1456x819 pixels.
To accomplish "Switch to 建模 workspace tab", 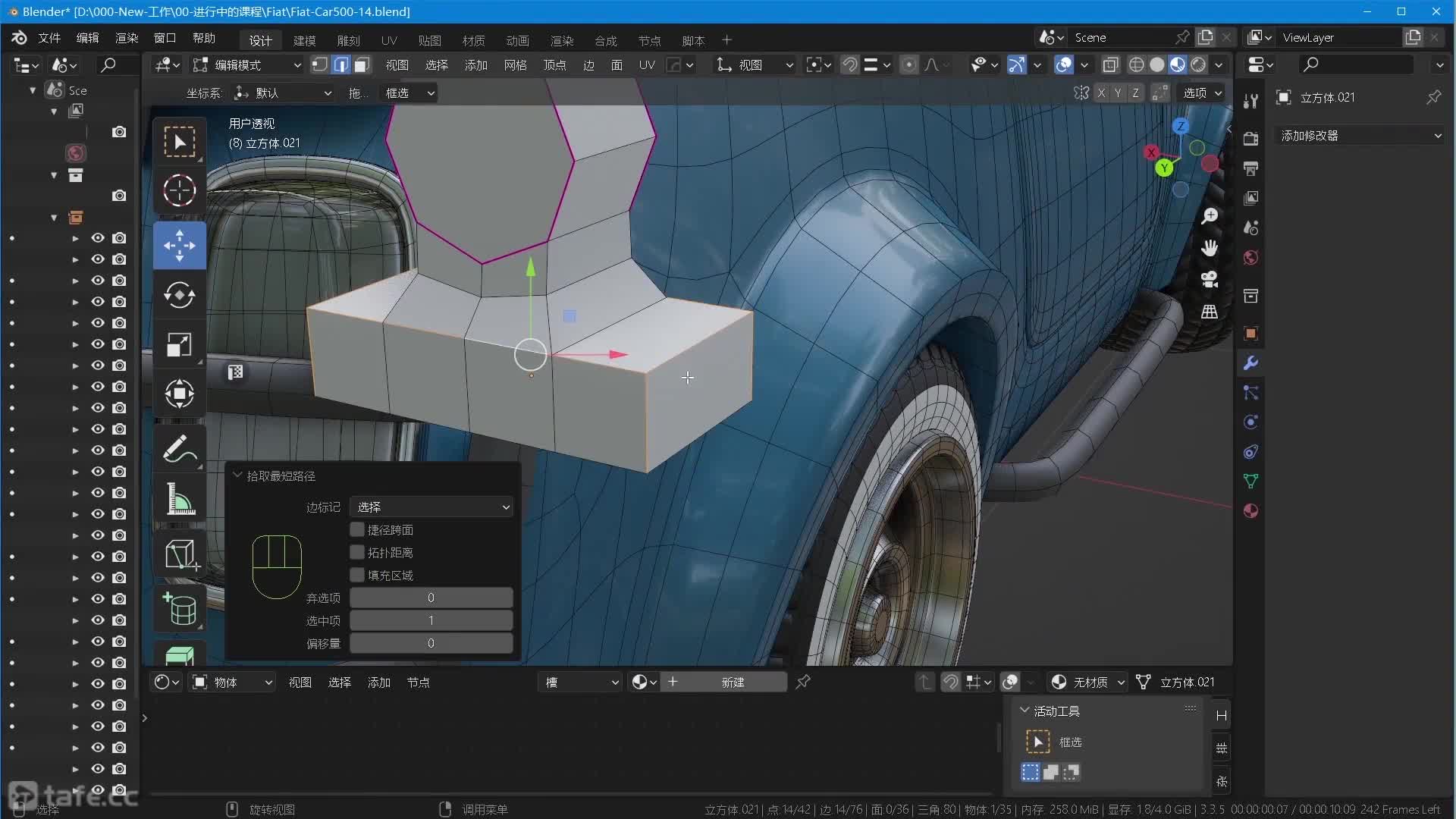I will 304,40.
